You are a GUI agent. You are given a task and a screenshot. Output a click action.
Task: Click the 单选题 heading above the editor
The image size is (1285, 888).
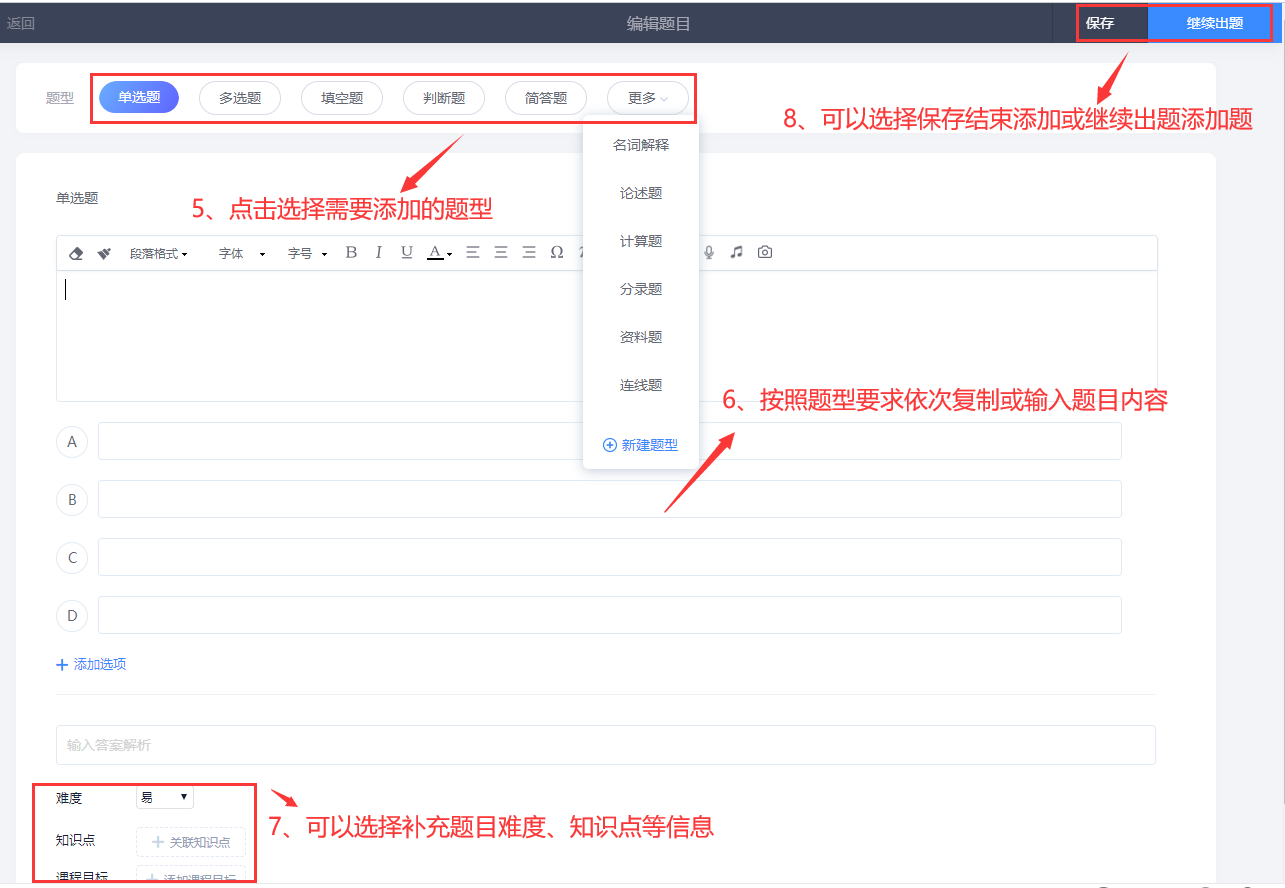(x=77, y=198)
